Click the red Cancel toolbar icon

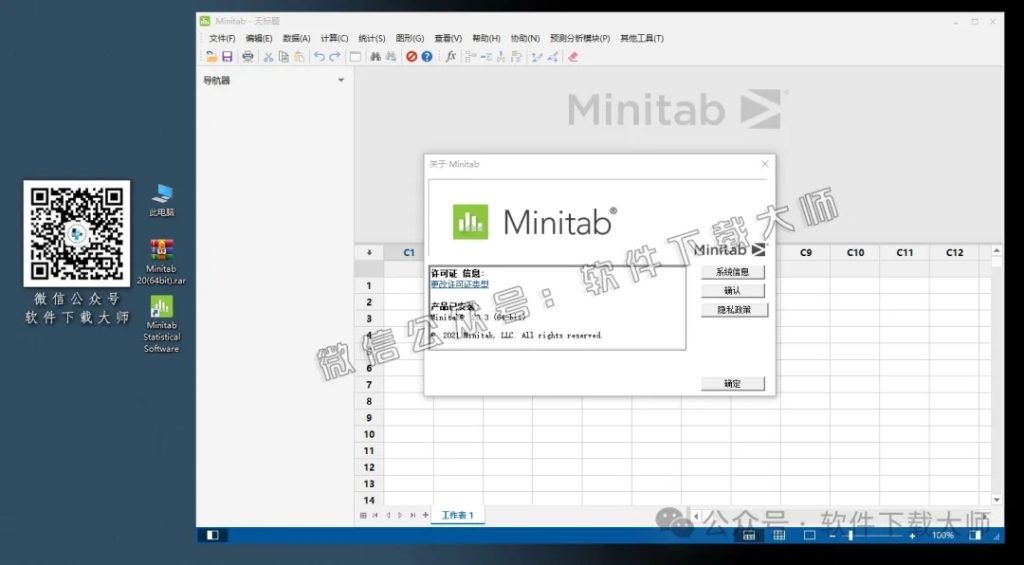pyautogui.click(x=411, y=57)
